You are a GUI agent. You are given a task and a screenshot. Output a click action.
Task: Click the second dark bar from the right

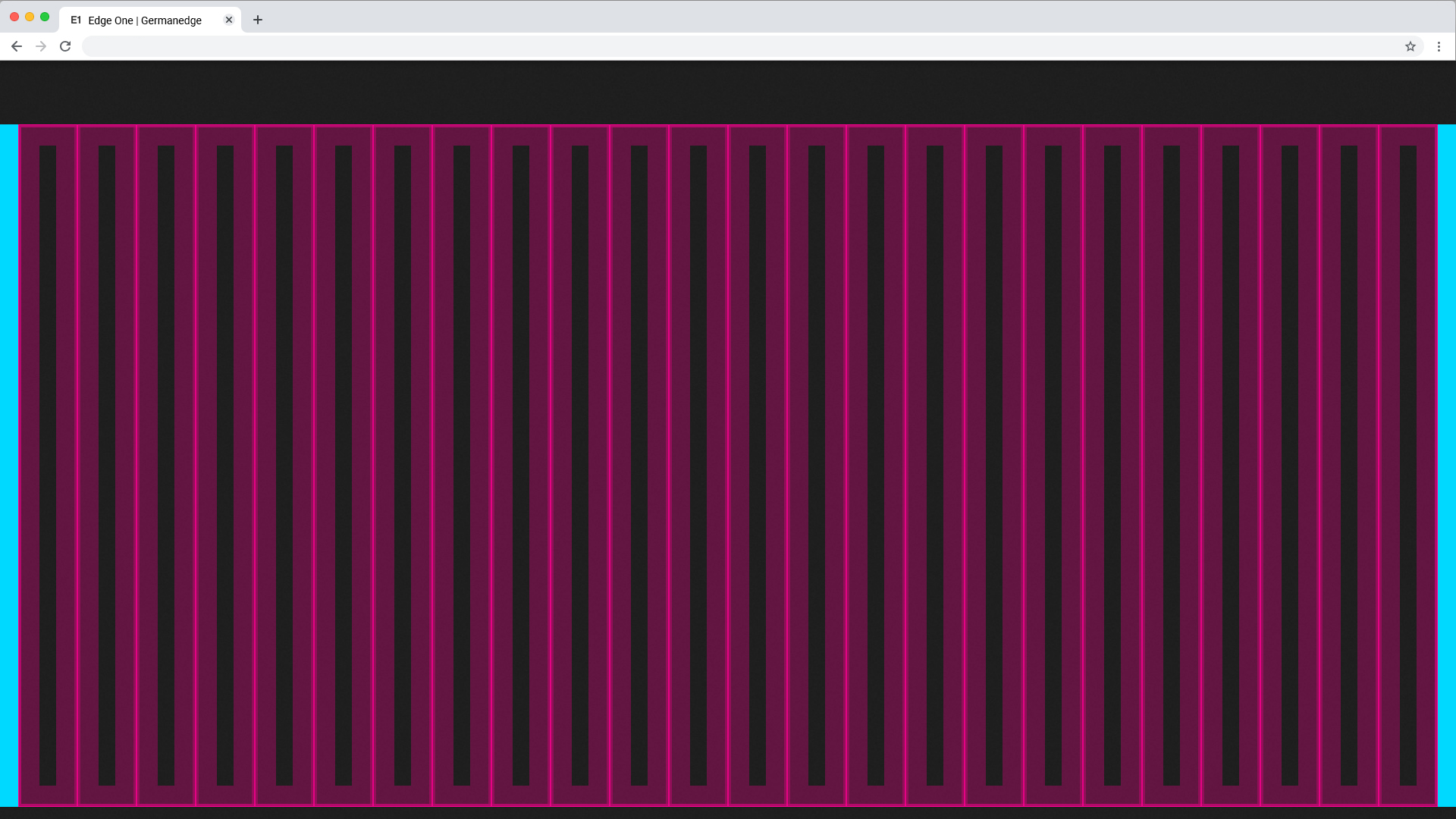tap(1348, 464)
